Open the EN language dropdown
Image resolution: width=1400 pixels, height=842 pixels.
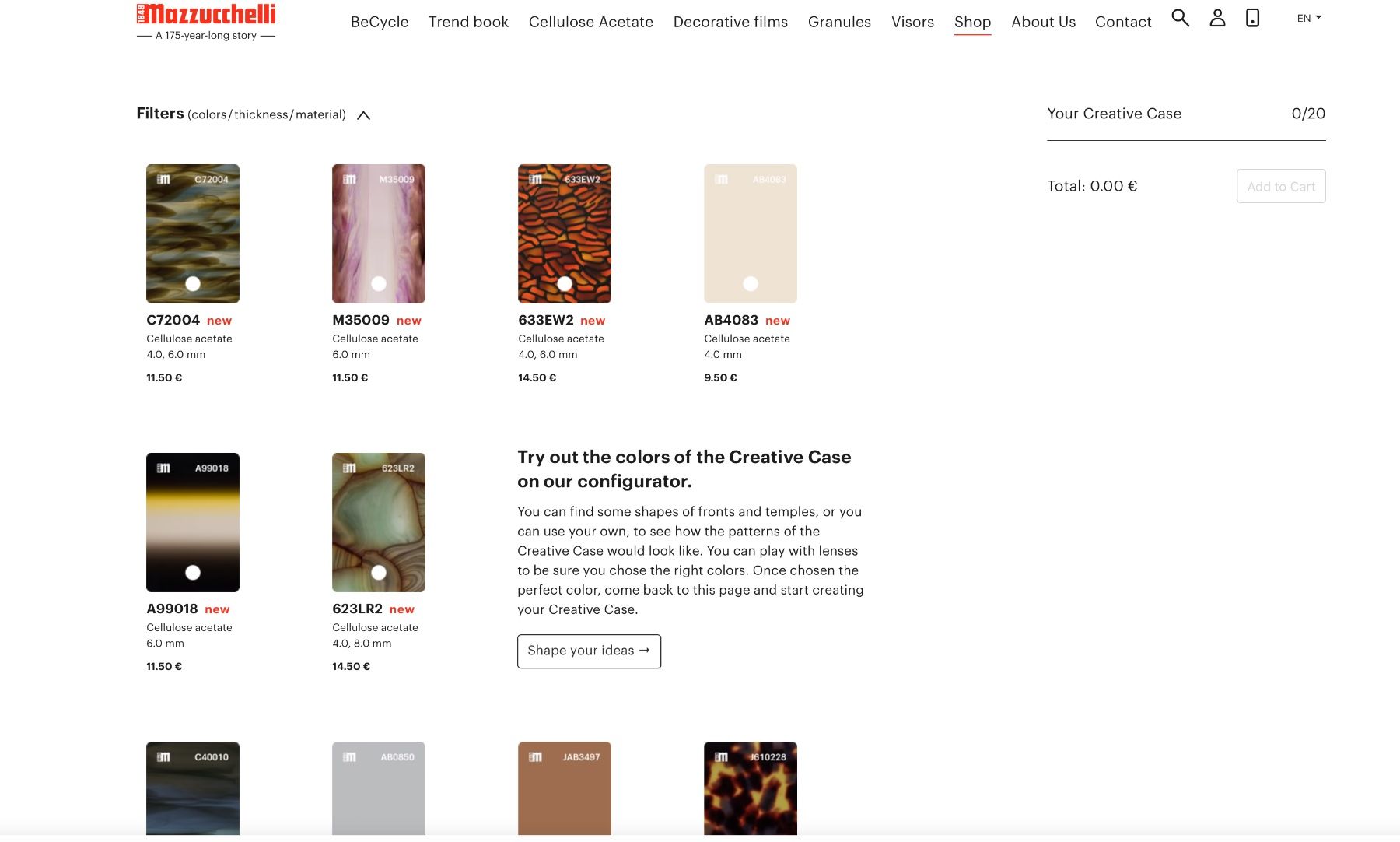[1309, 18]
